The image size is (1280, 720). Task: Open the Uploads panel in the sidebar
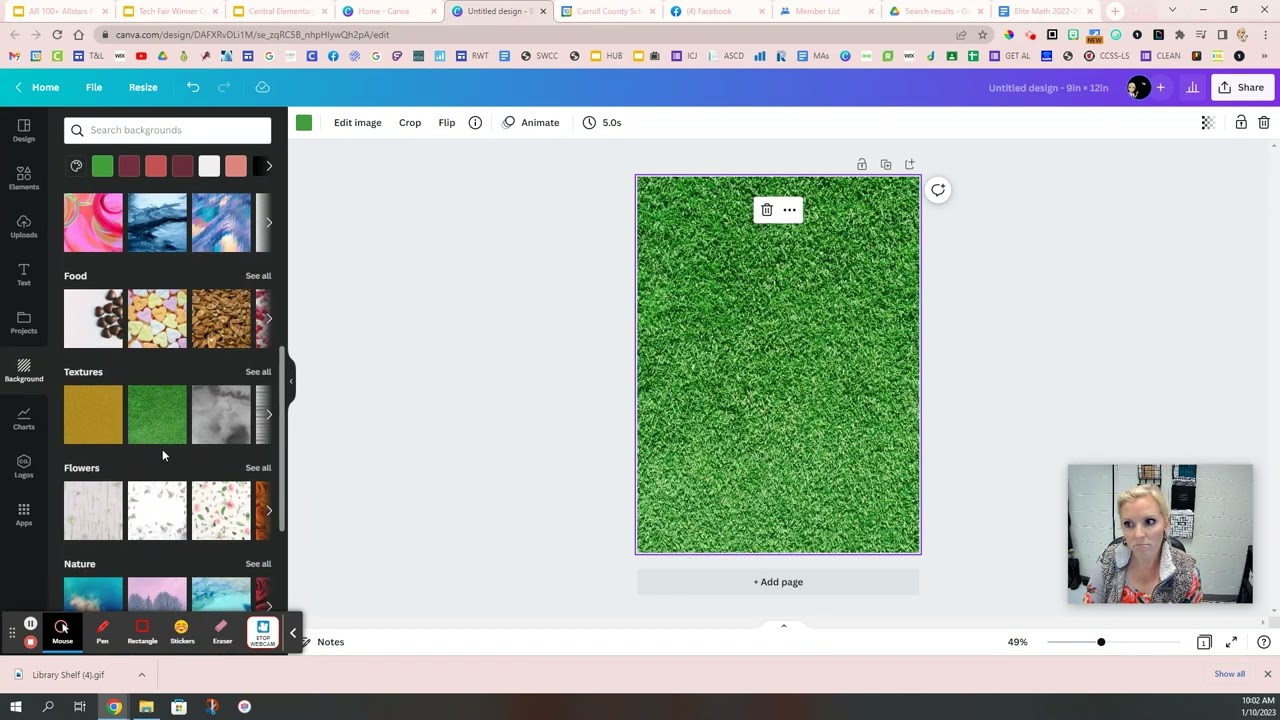tap(24, 226)
